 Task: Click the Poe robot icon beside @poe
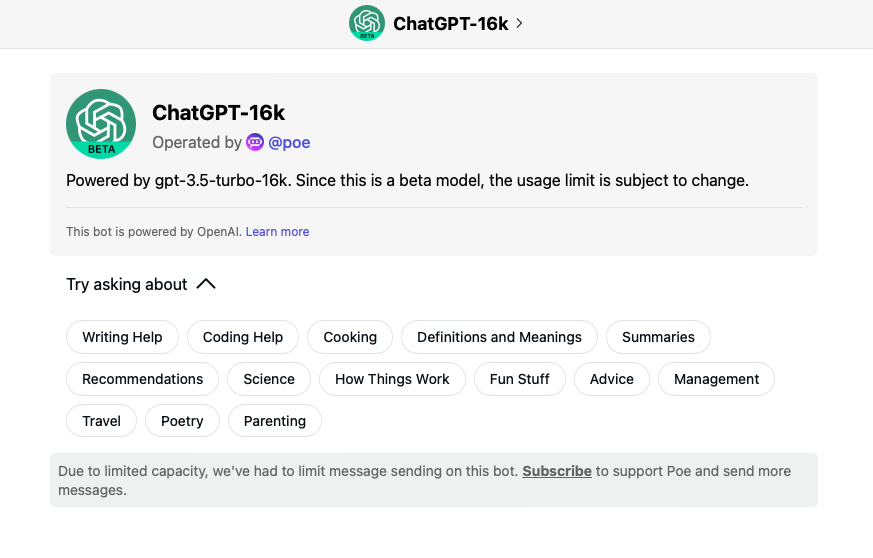click(x=255, y=142)
